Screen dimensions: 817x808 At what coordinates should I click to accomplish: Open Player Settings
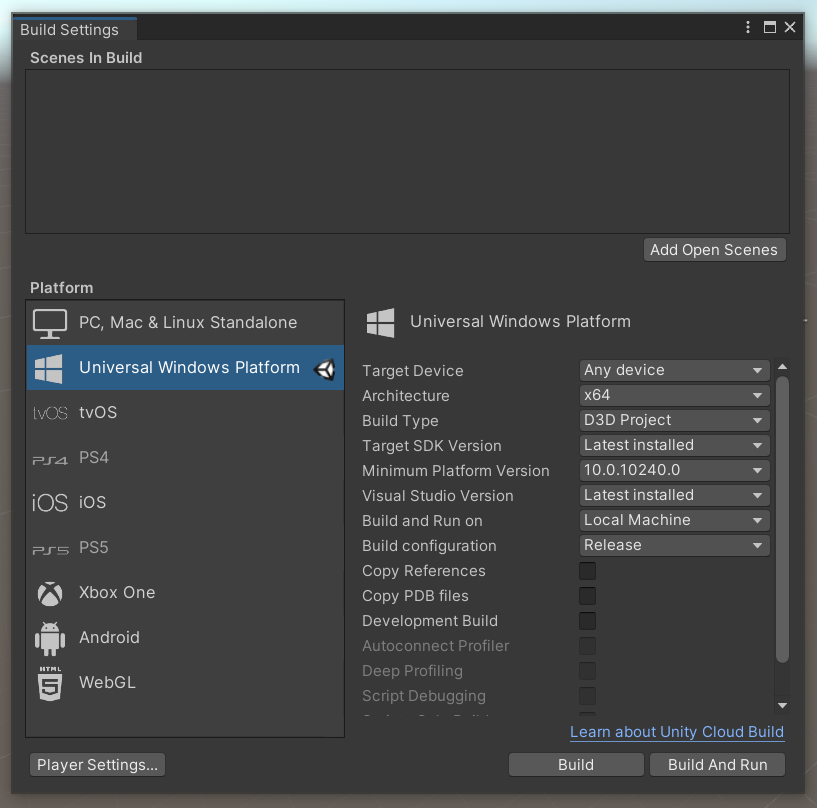[x=97, y=765]
